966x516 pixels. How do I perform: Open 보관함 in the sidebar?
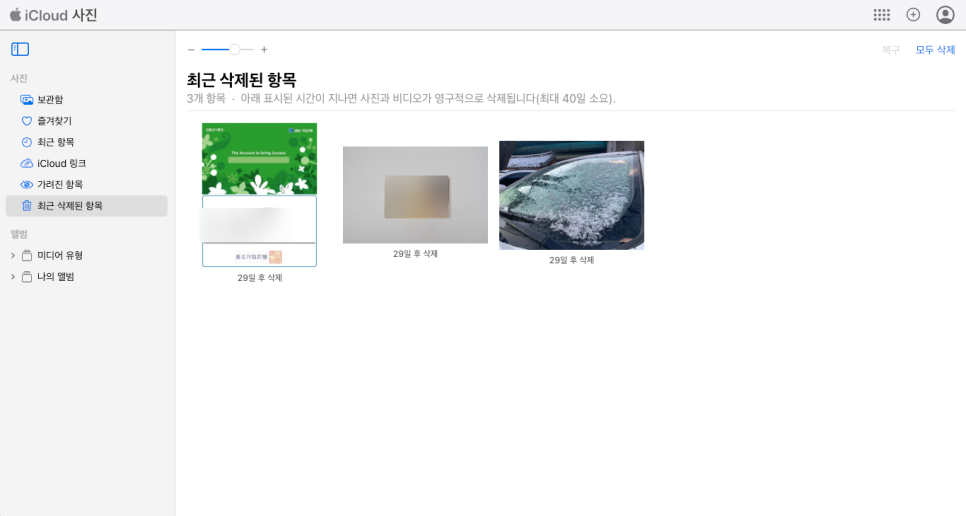click(x=86, y=100)
